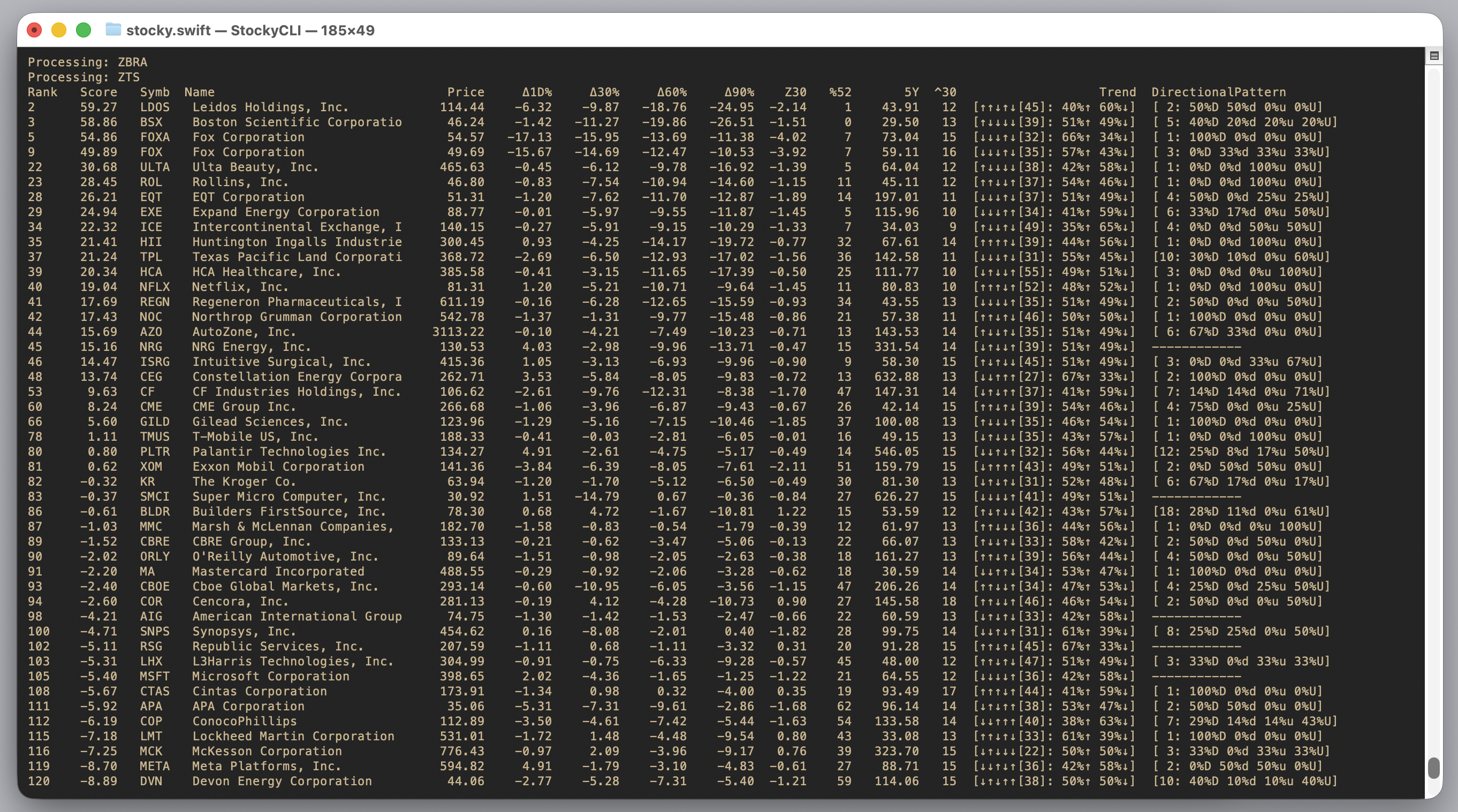
Task: Click the '^30' column header
Action: (x=945, y=92)
